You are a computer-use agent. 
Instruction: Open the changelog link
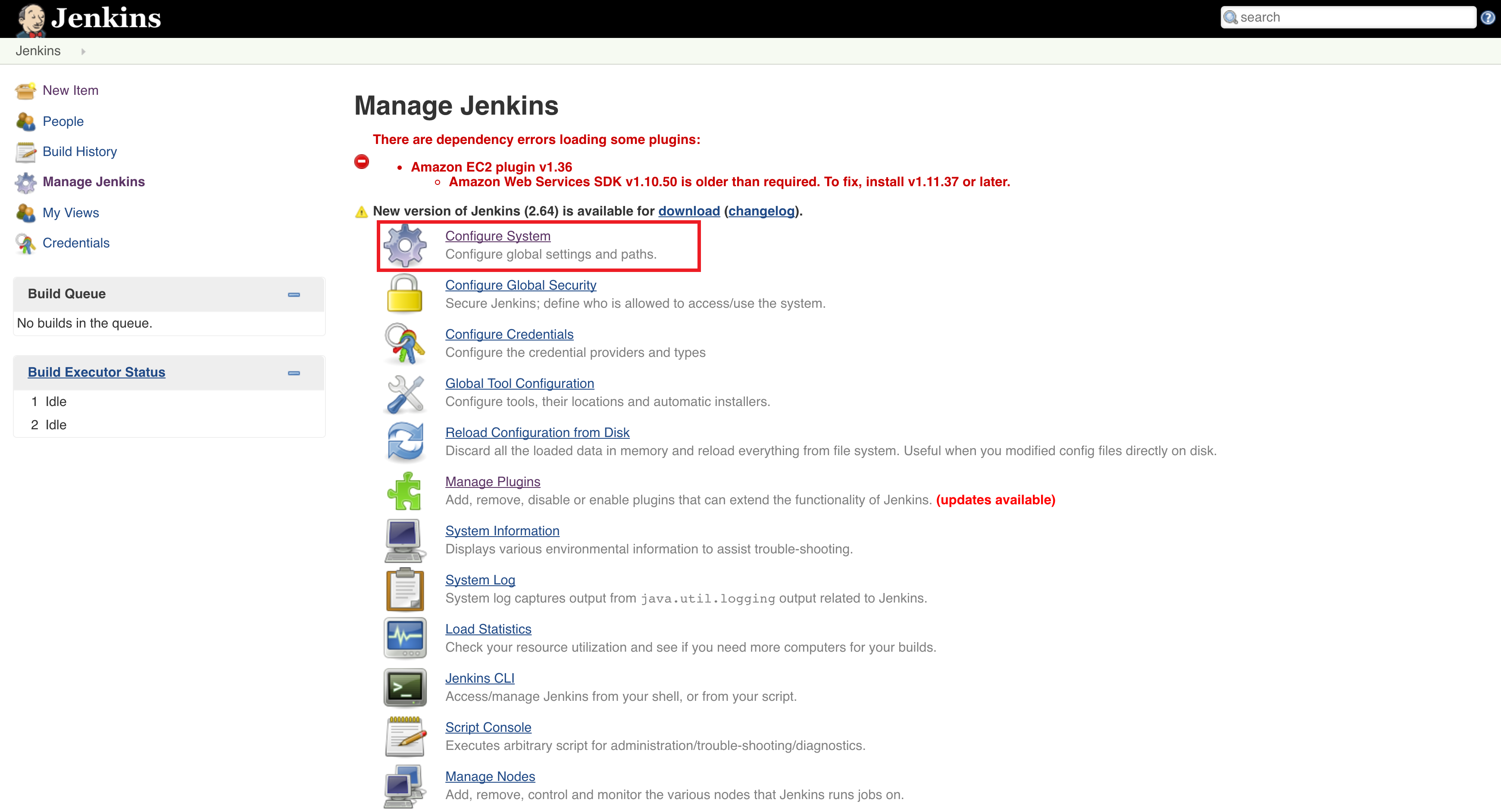[x=762, y=211]
